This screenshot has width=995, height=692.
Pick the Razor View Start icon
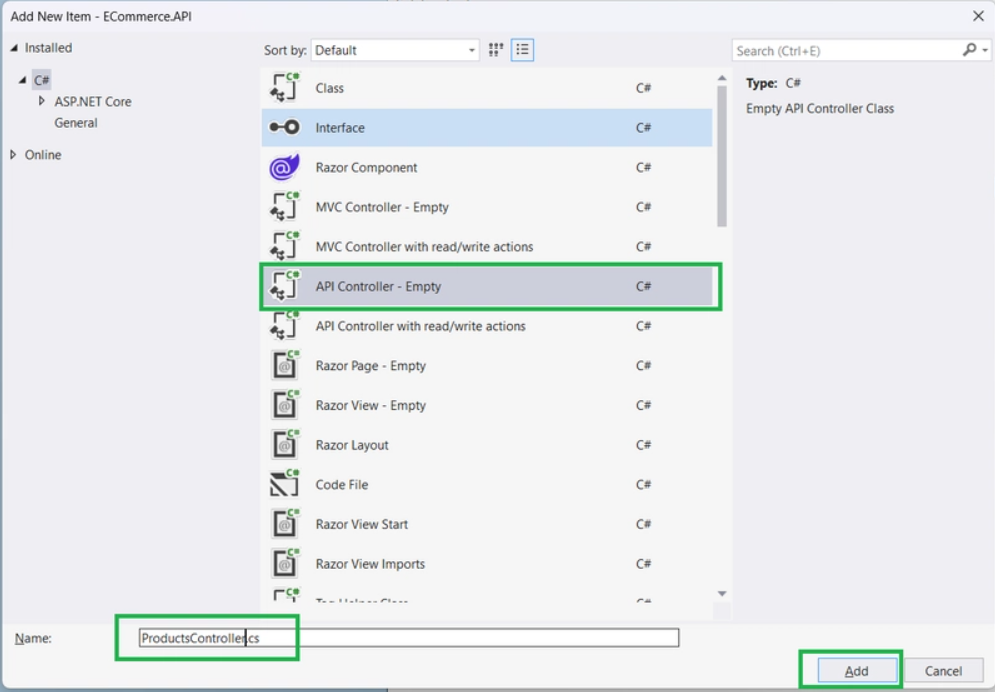coord(284,524)
